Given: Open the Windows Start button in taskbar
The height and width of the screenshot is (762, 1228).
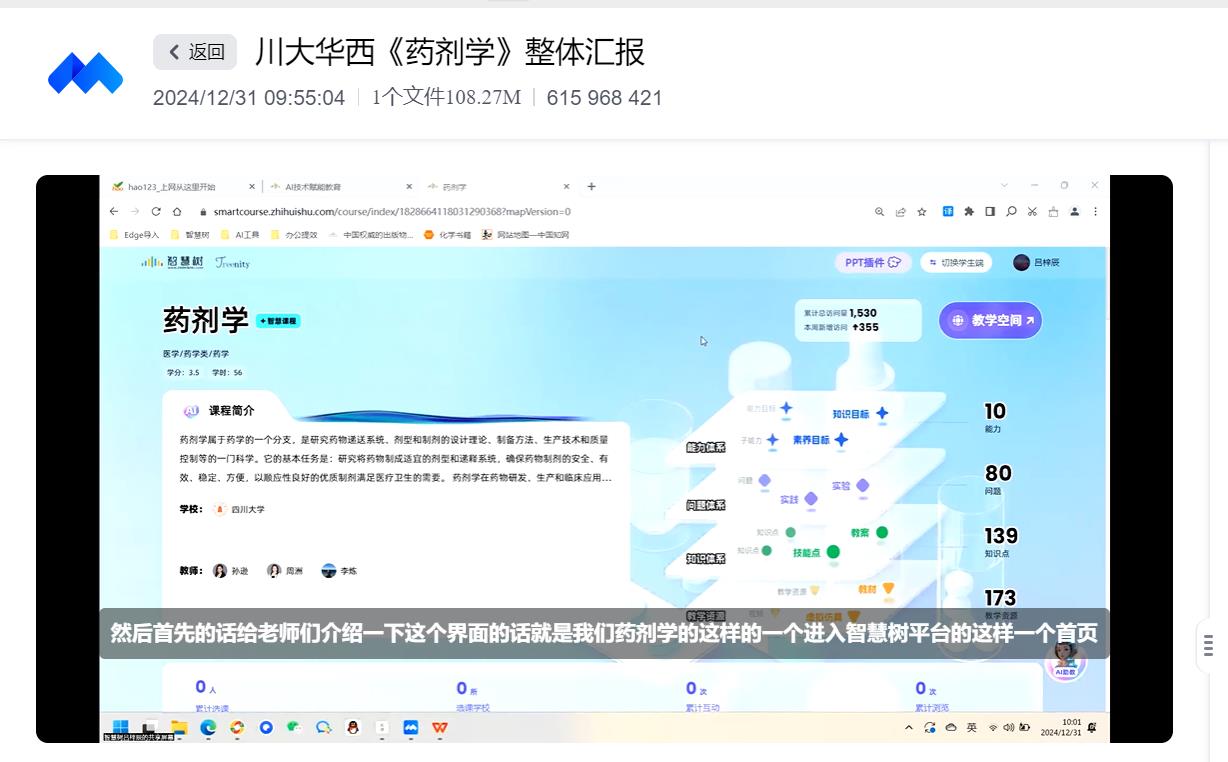Looking at the screenshot, I should coord(120,727).
